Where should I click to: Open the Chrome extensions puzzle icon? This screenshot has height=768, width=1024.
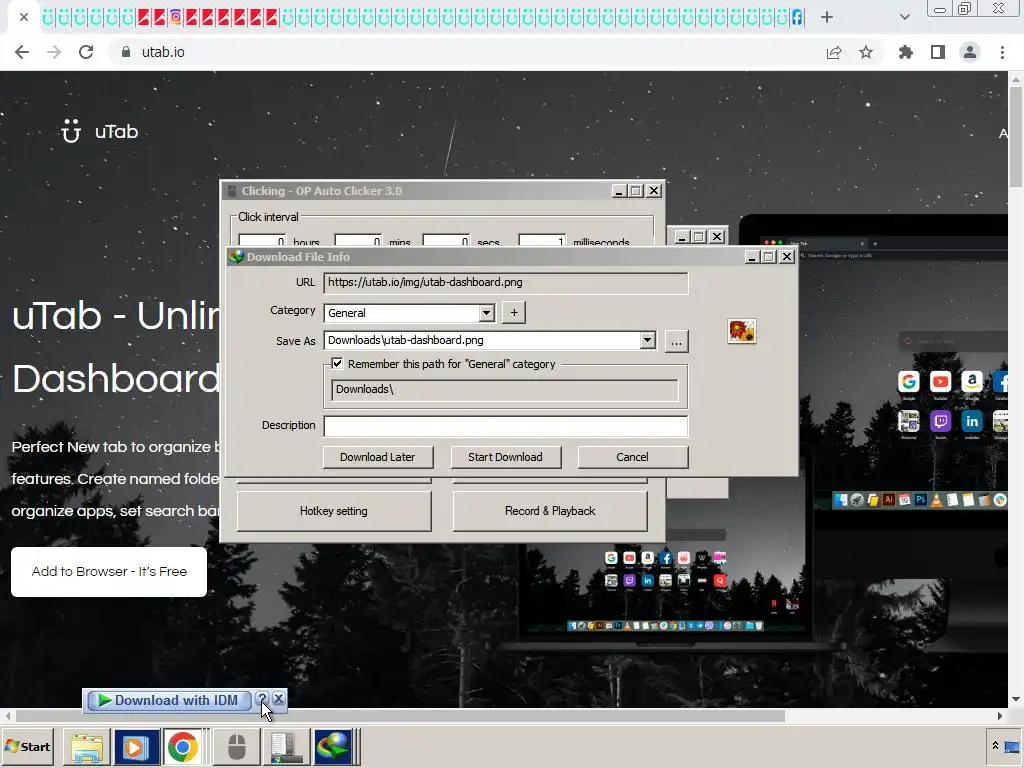click(x=905, y=52)
